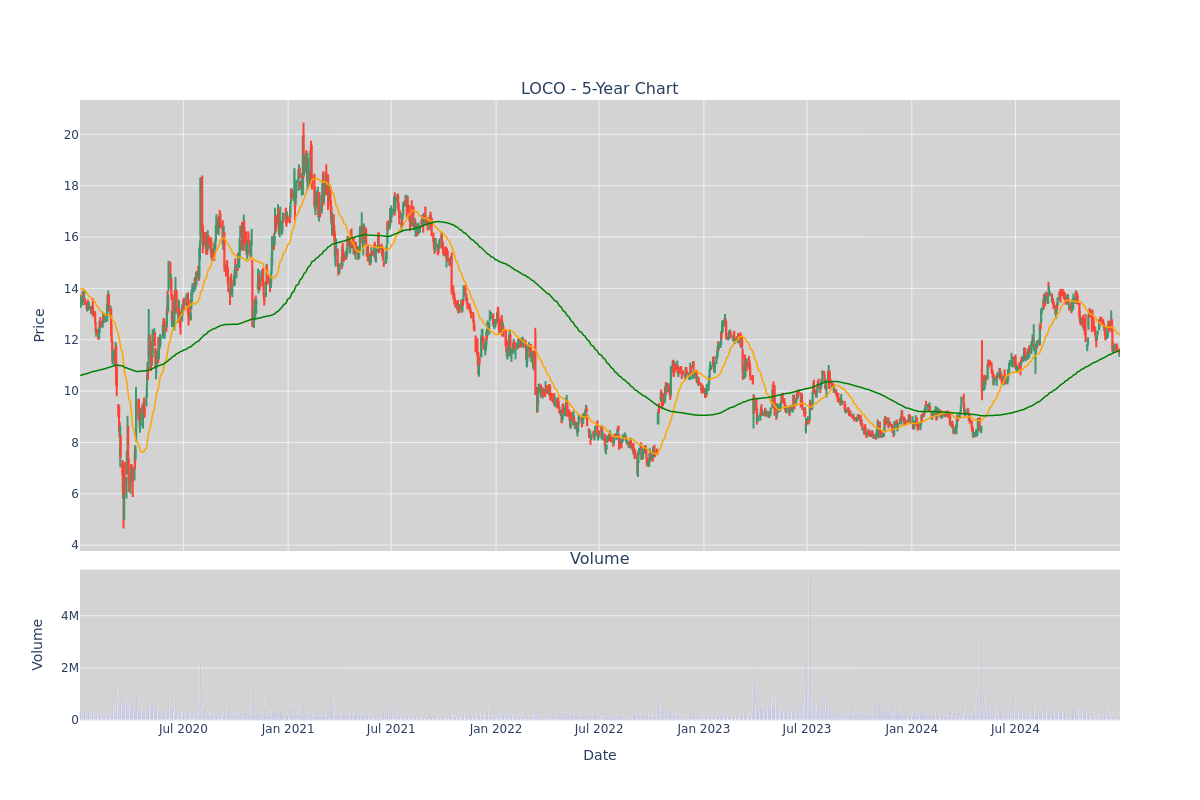Image resolution: width=1200 pixels, height=800 pixels.
Task: Click the price tick label '16'
Action: coord(71,237)
